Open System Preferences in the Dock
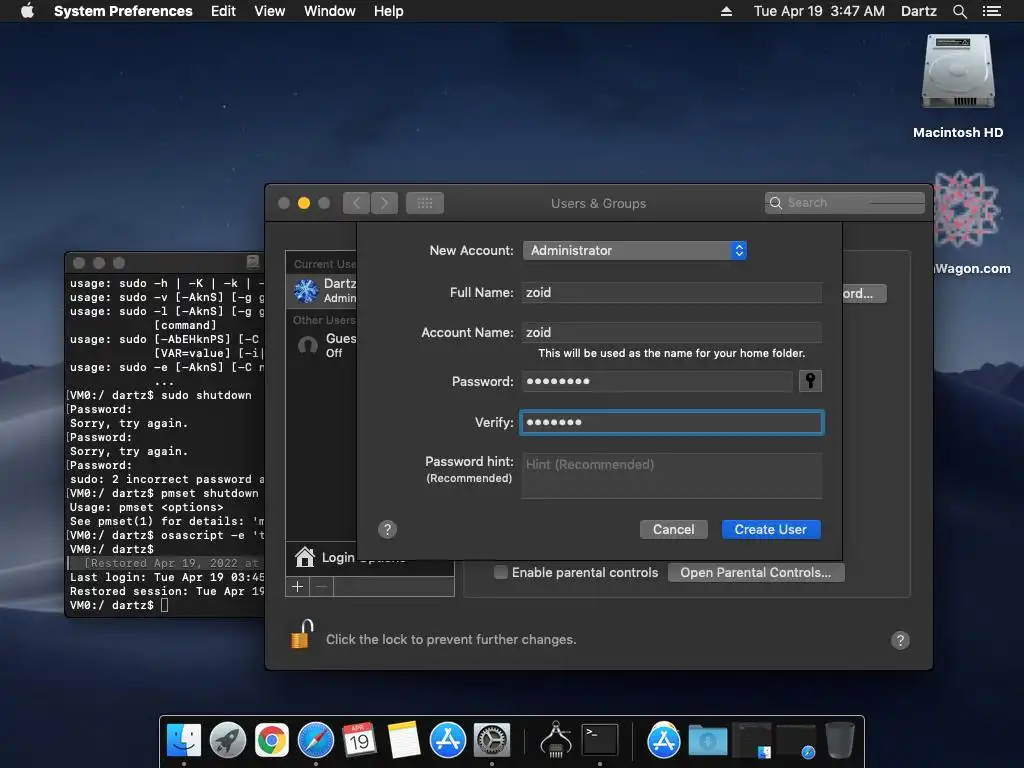The image size is (1024, 768). click(491, 740)
